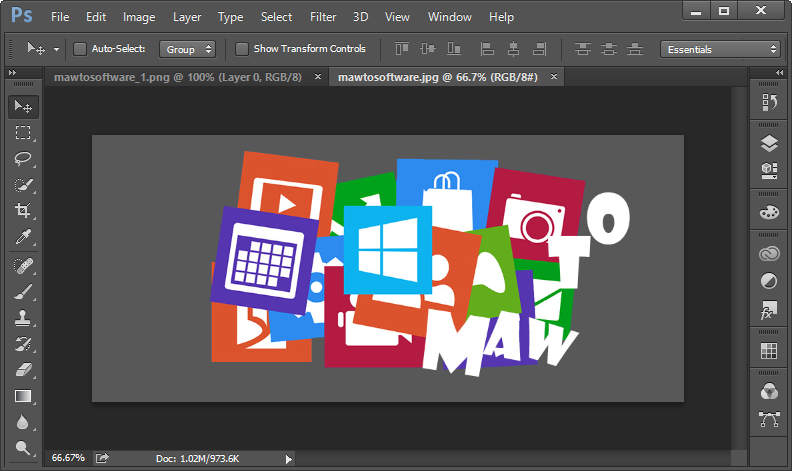Select the History Brush tool
The height and width of the screenshot is (471, 792).
pyautogui.click(x=23, y=344)
